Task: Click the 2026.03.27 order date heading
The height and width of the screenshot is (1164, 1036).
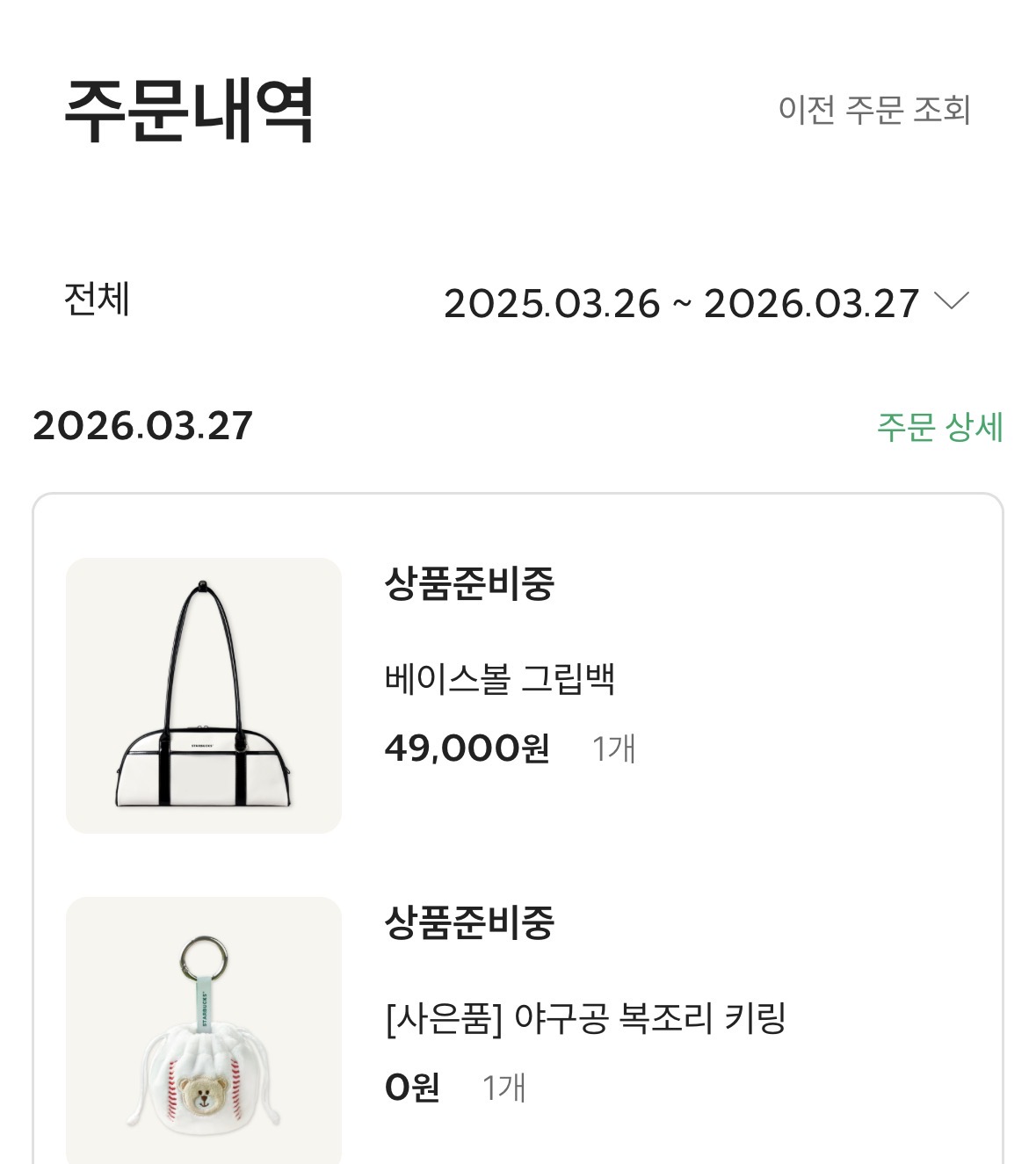Action: 142,426
